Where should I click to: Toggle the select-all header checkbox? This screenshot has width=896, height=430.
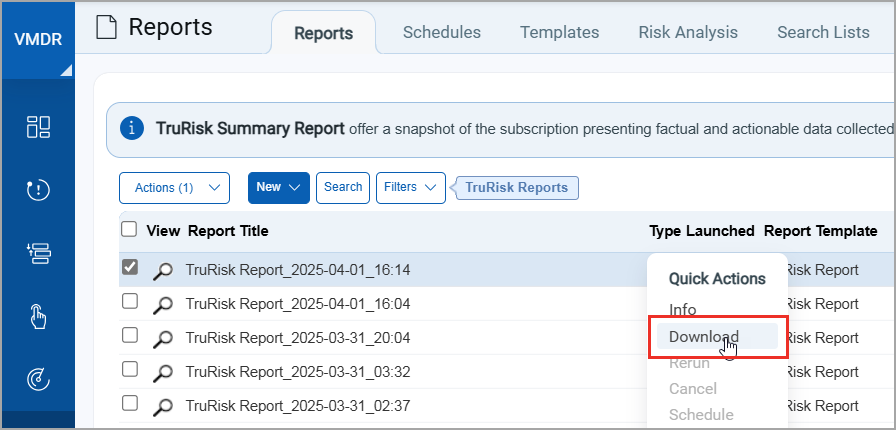[x=129, y=229]
